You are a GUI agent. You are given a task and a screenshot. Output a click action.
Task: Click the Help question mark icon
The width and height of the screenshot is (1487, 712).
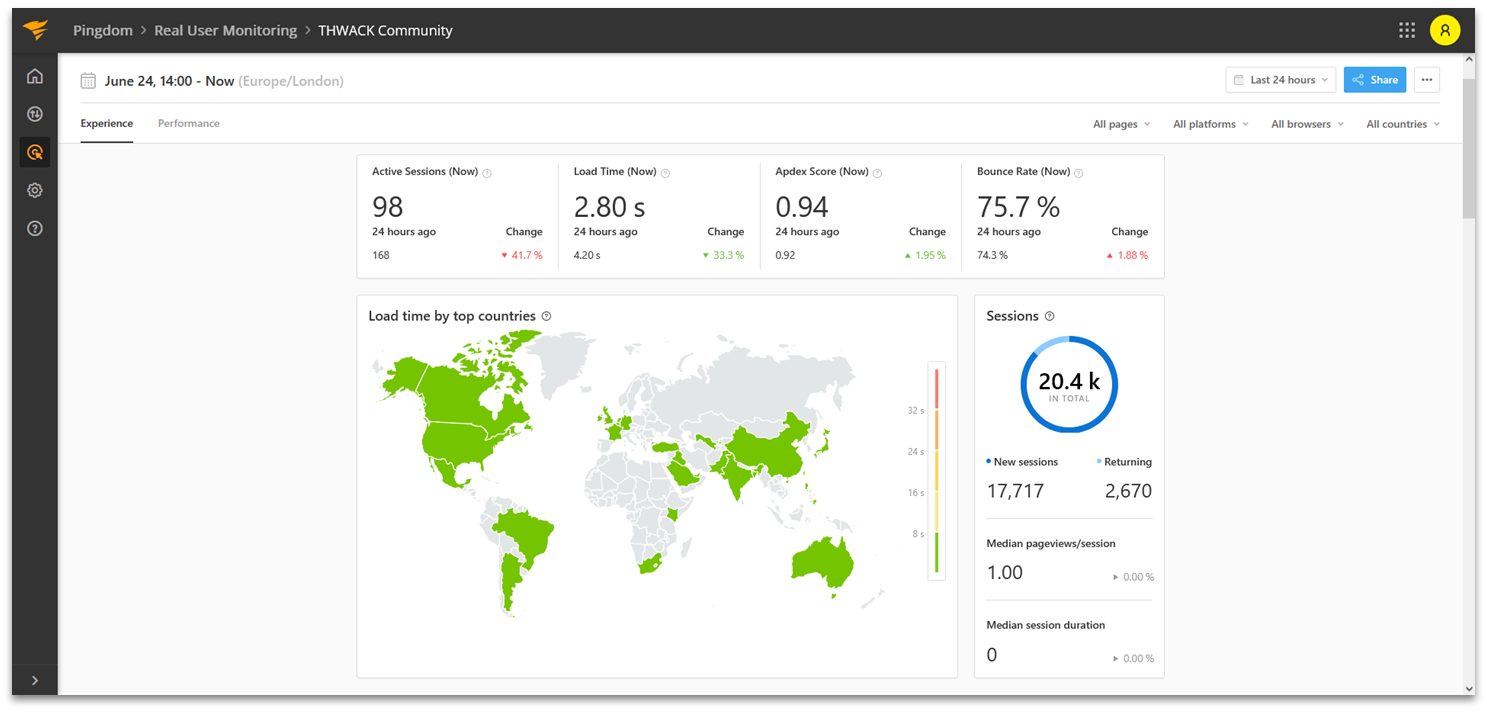click(x=34, y=228)
